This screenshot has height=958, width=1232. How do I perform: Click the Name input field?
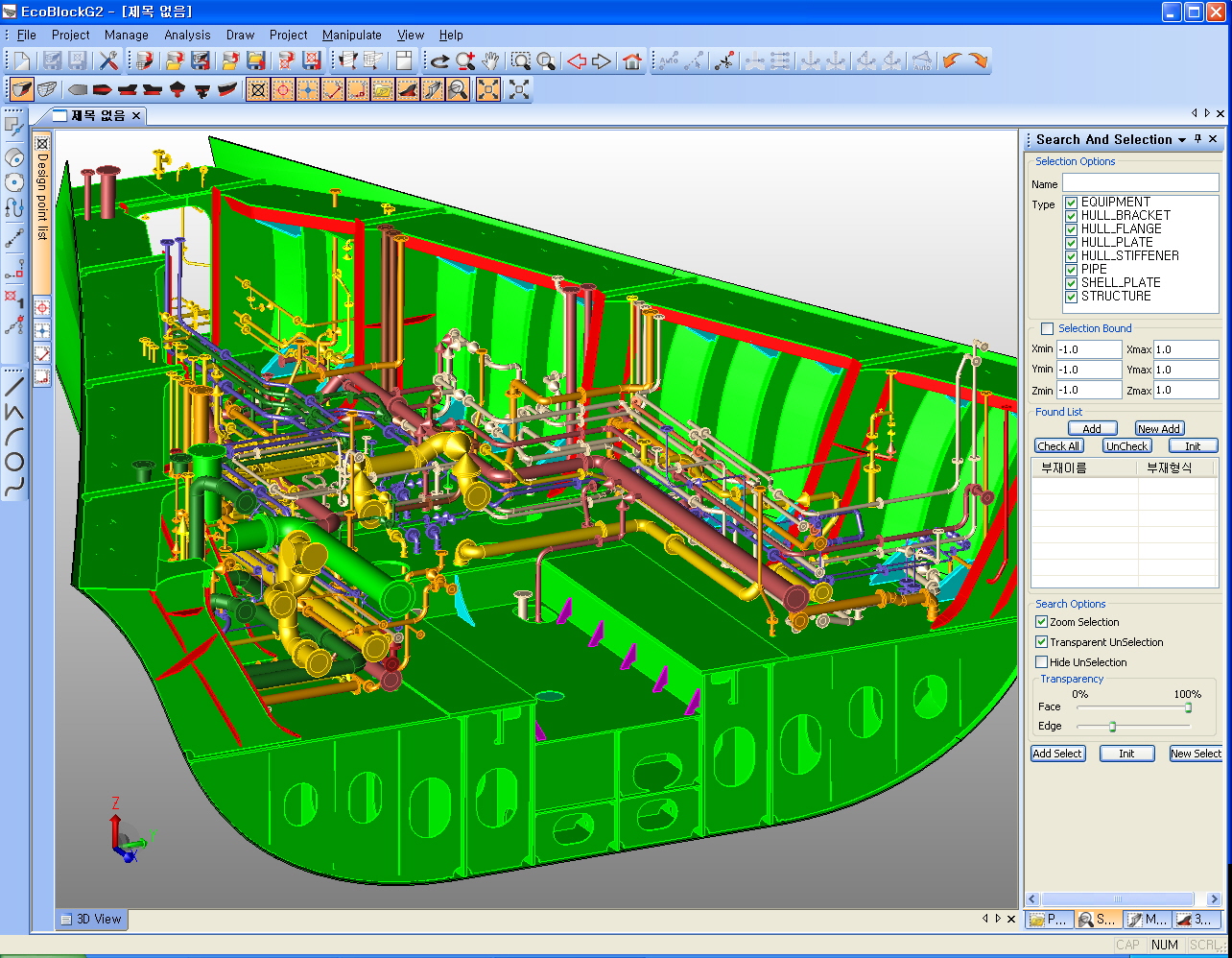coord(1140,183)
